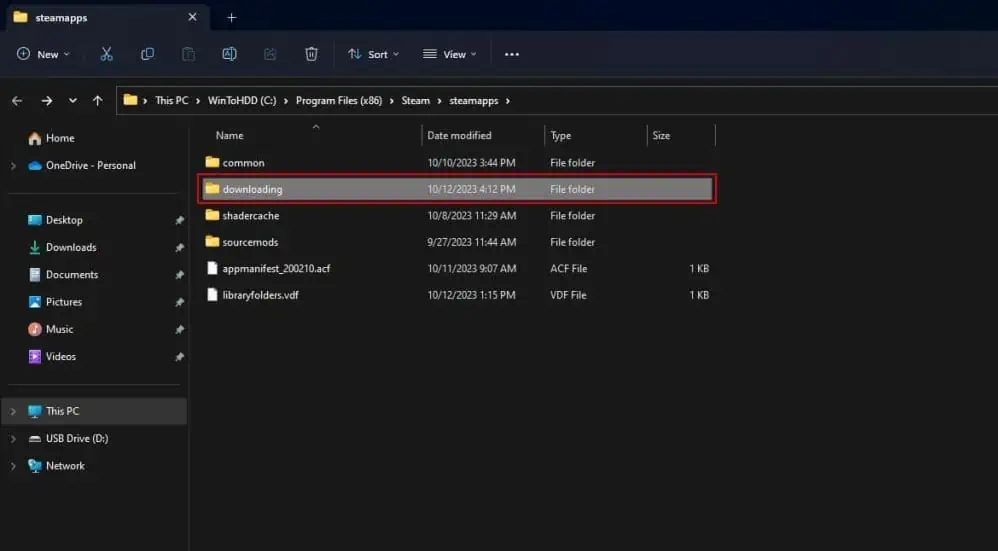Expand the USB Drive (D:) node
The image size is (998, 551).
tap(13, 439)
